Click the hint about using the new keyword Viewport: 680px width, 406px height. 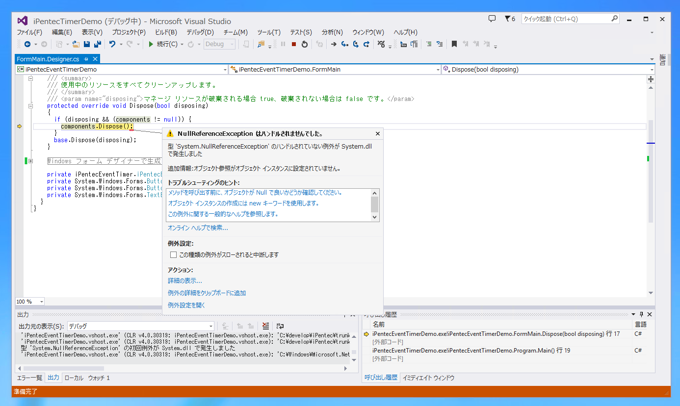pyautogui.click(x=243, y=203)
